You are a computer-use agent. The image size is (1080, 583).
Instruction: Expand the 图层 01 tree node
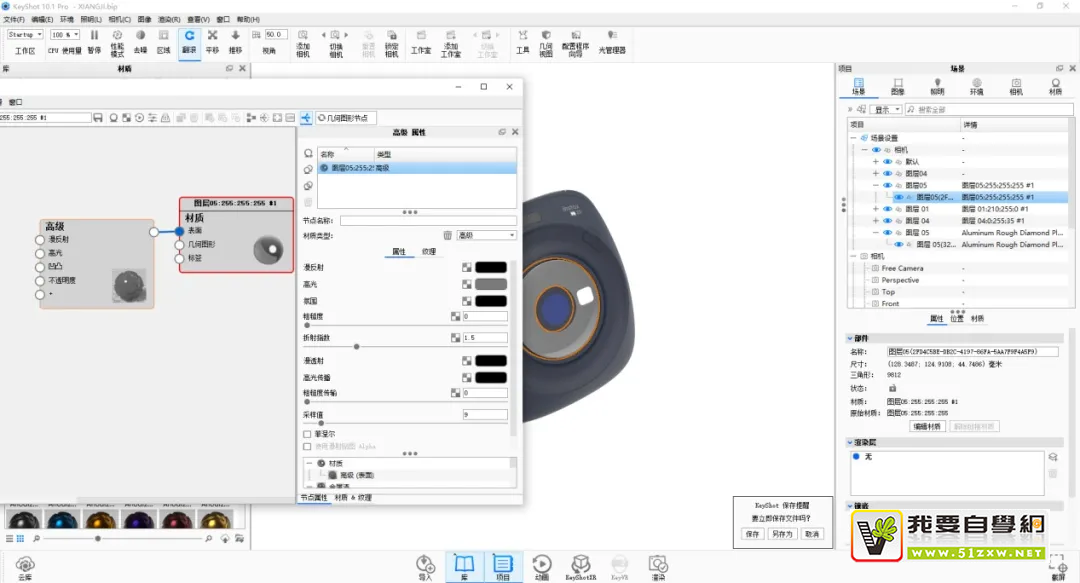[x=876, y=209]
